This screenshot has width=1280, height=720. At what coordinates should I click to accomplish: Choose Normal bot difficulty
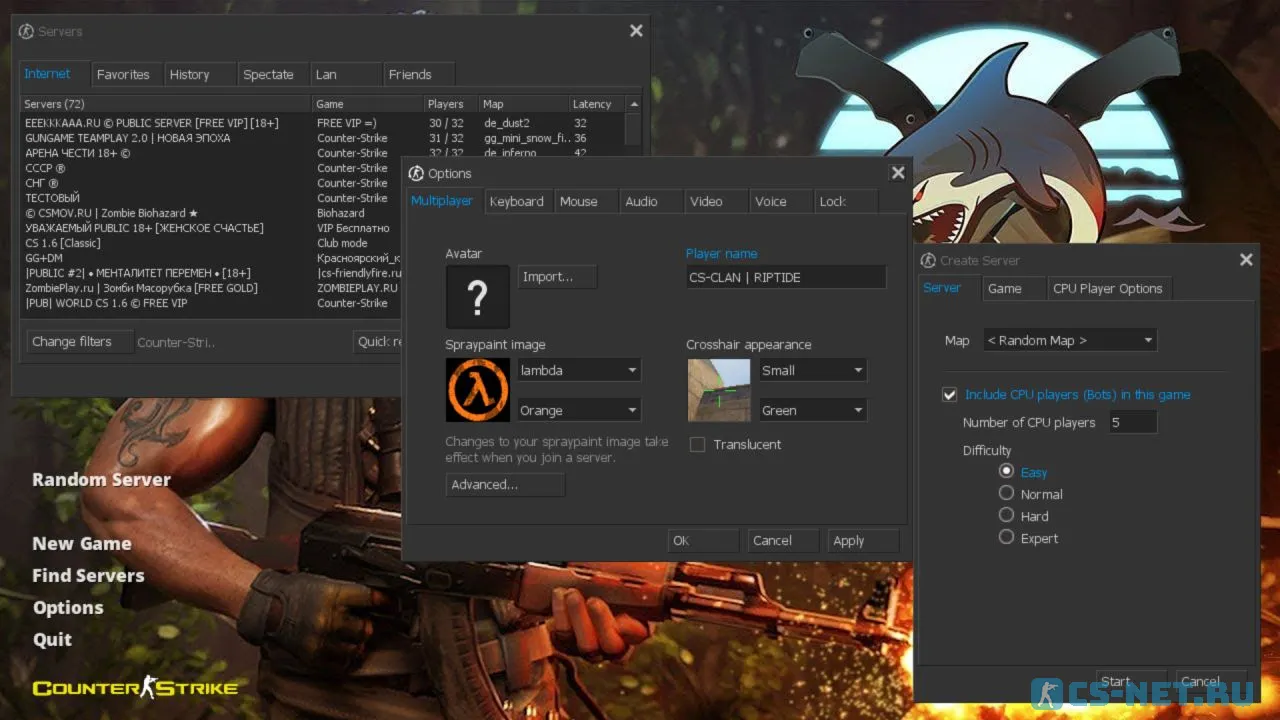tap(1007, 493)
